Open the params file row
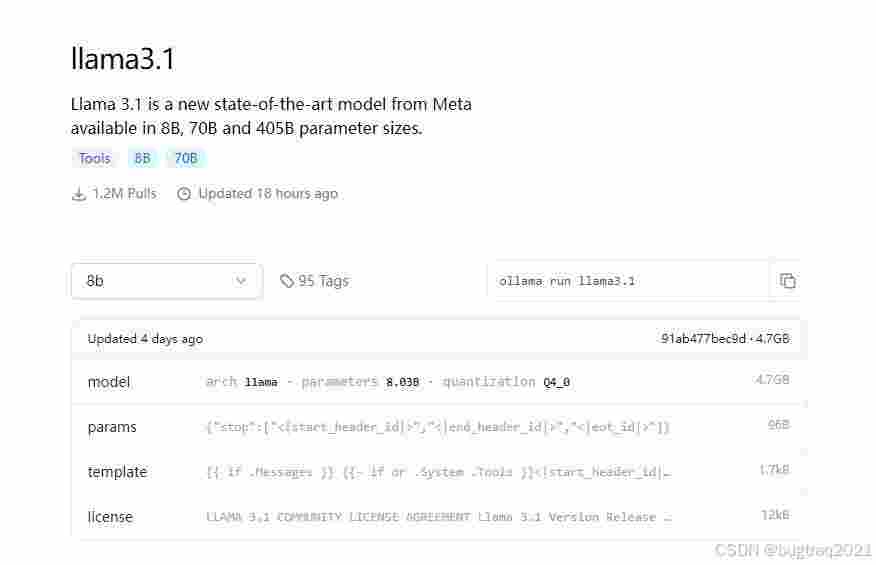 (x=439, y=427)
